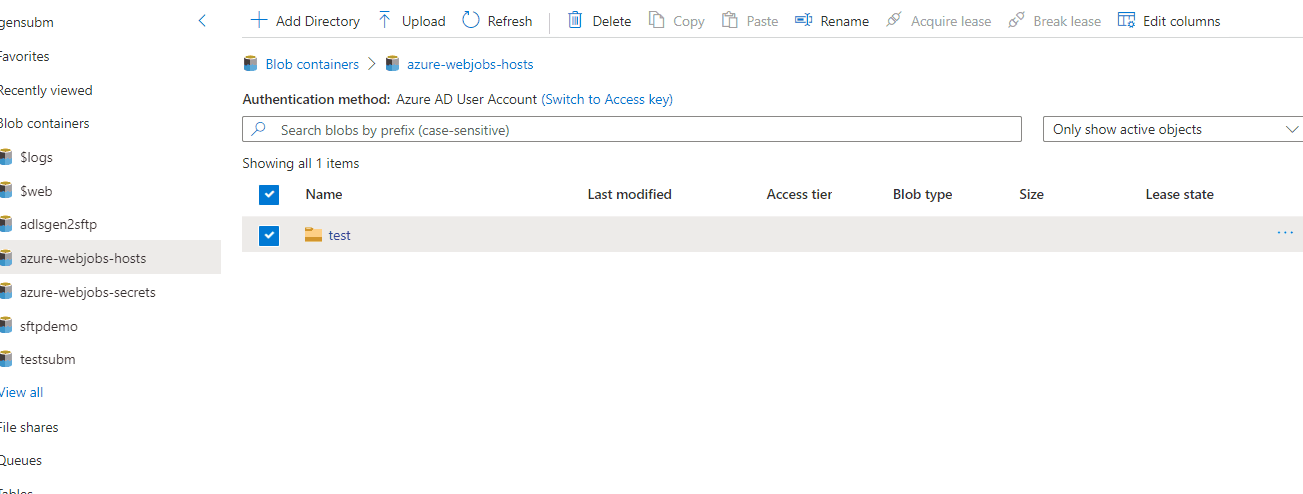Screen dimensions: 1303x494
Task: Click azure-webjobs-hosts breadcrumb link
Action: [470, 64]
